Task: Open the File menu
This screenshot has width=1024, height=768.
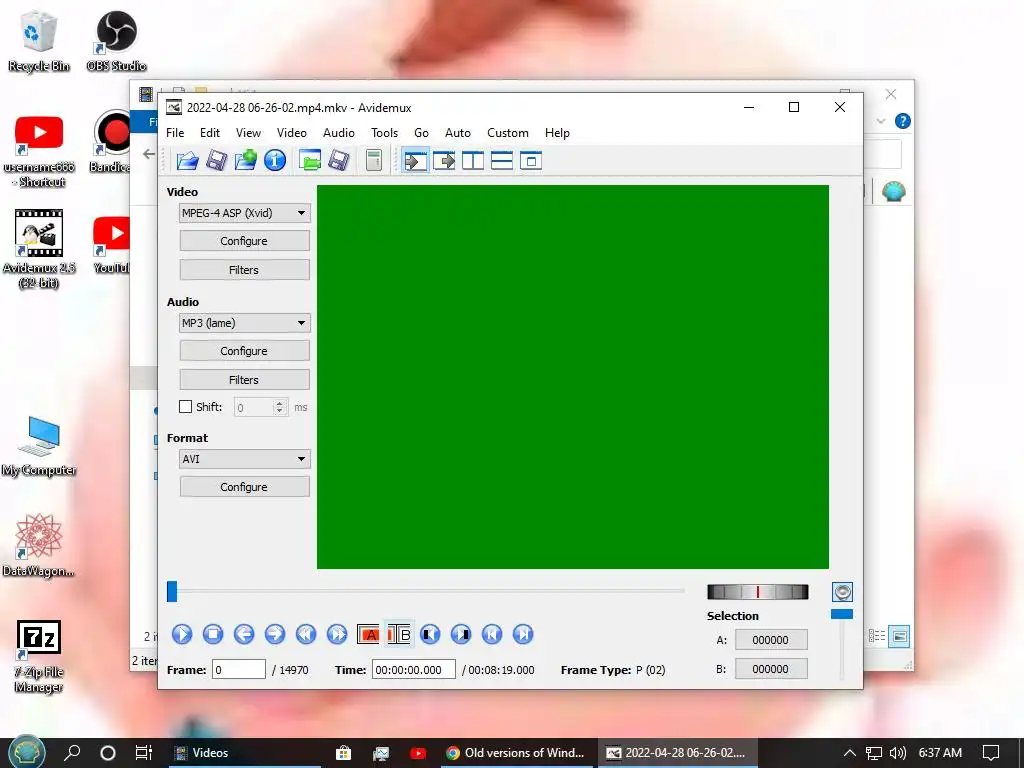Action: pyautogui.click(x=175, y=133)
